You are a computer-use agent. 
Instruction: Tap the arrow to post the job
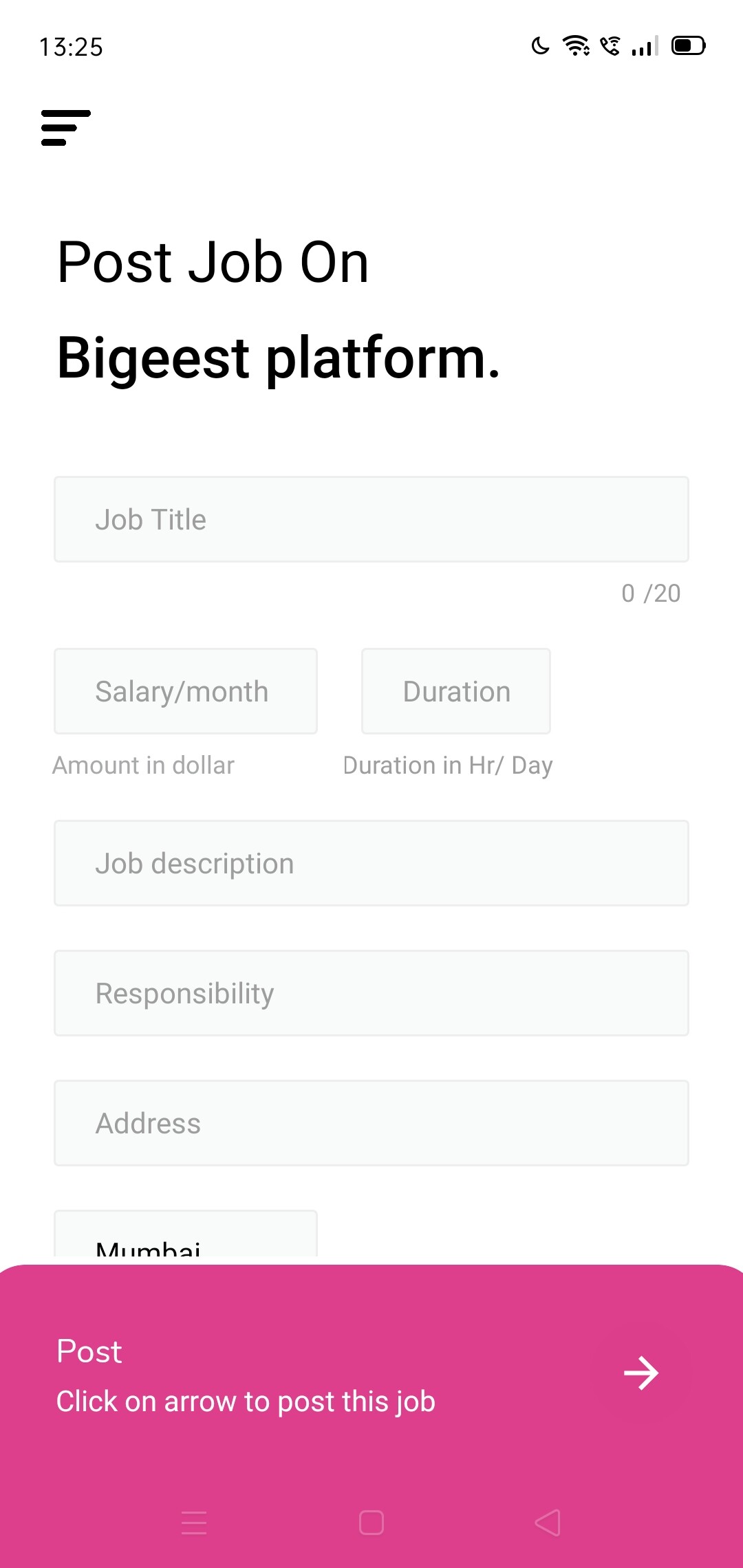point(641,1373)
